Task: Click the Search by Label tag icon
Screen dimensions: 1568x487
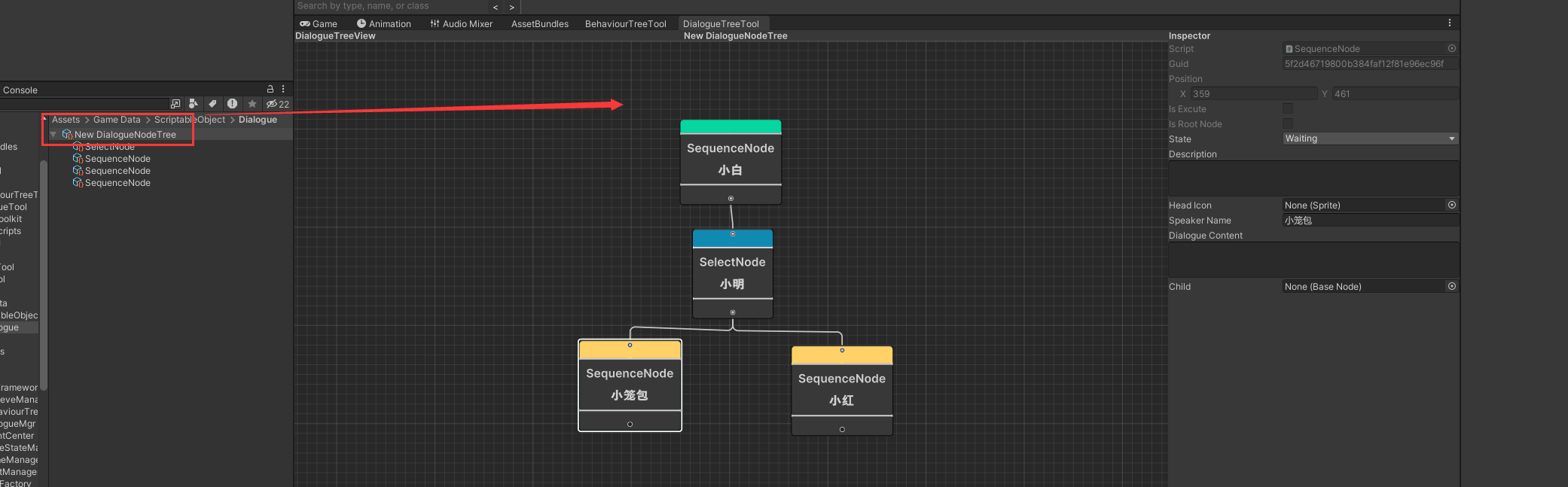Action: coord(213,104)
